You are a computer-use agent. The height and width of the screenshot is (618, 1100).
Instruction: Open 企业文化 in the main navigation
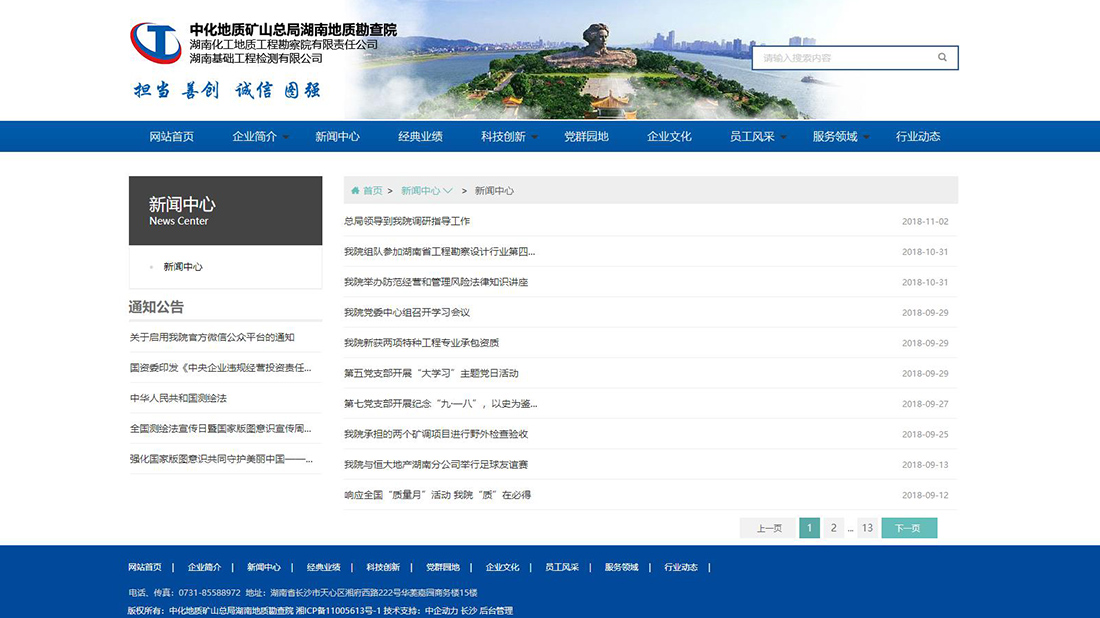pyautogui.click(x=669, y=137)
